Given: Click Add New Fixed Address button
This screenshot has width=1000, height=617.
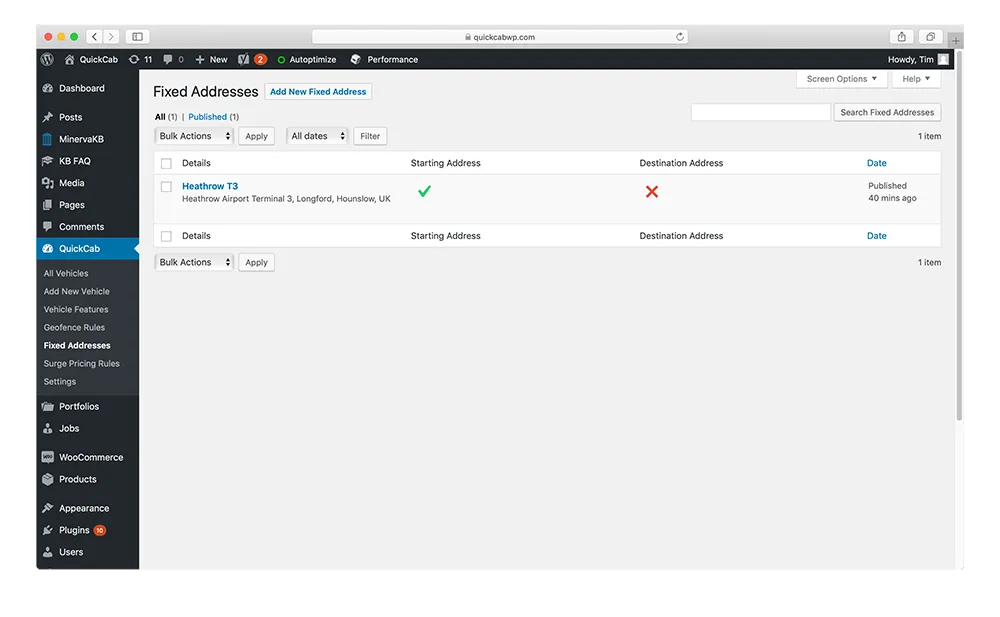Looking at the screenshot, I should pyautogui.click(x=318, y=92).
